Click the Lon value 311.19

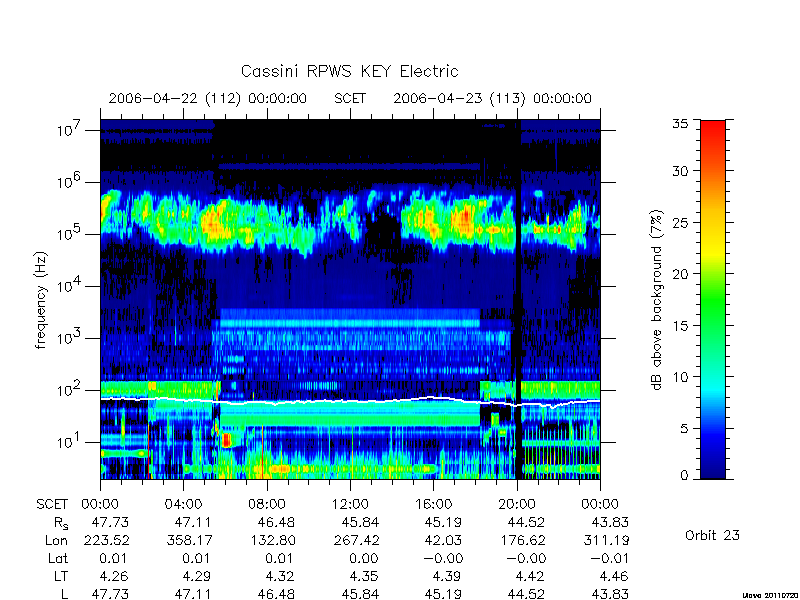(606, 540)
